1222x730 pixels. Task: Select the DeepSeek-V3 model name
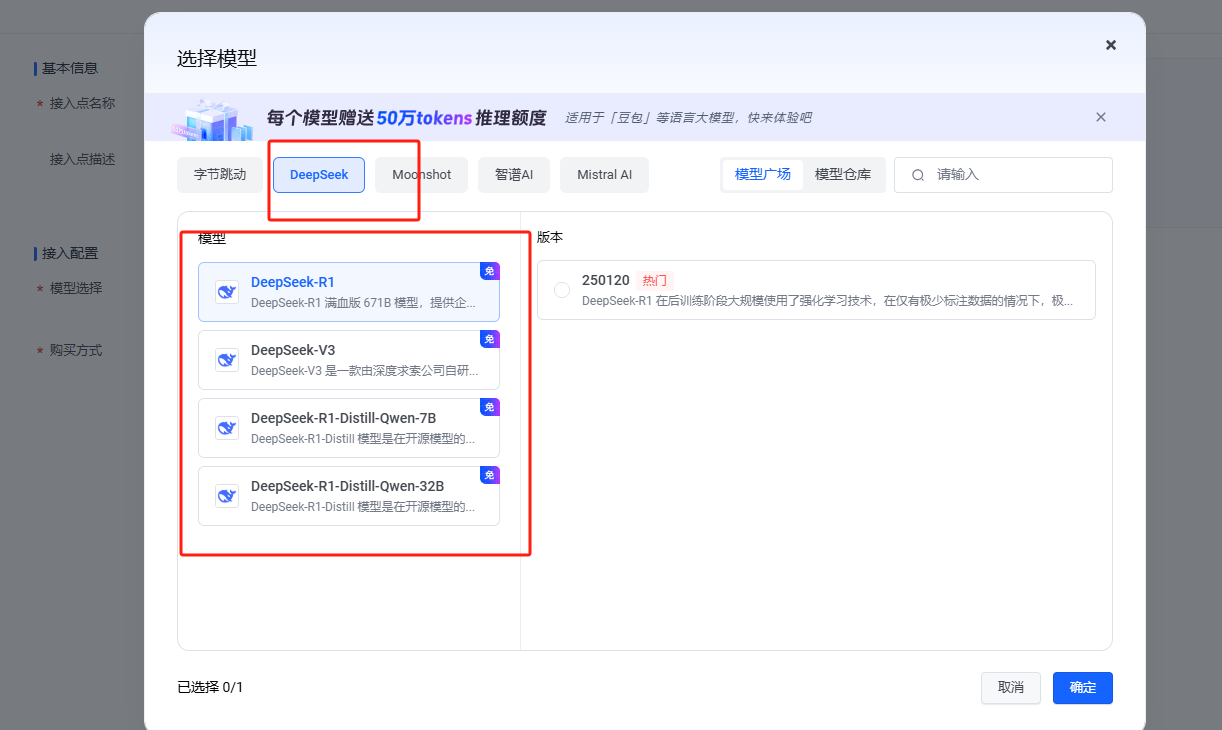pyautogui.click(x=293, y=350)
